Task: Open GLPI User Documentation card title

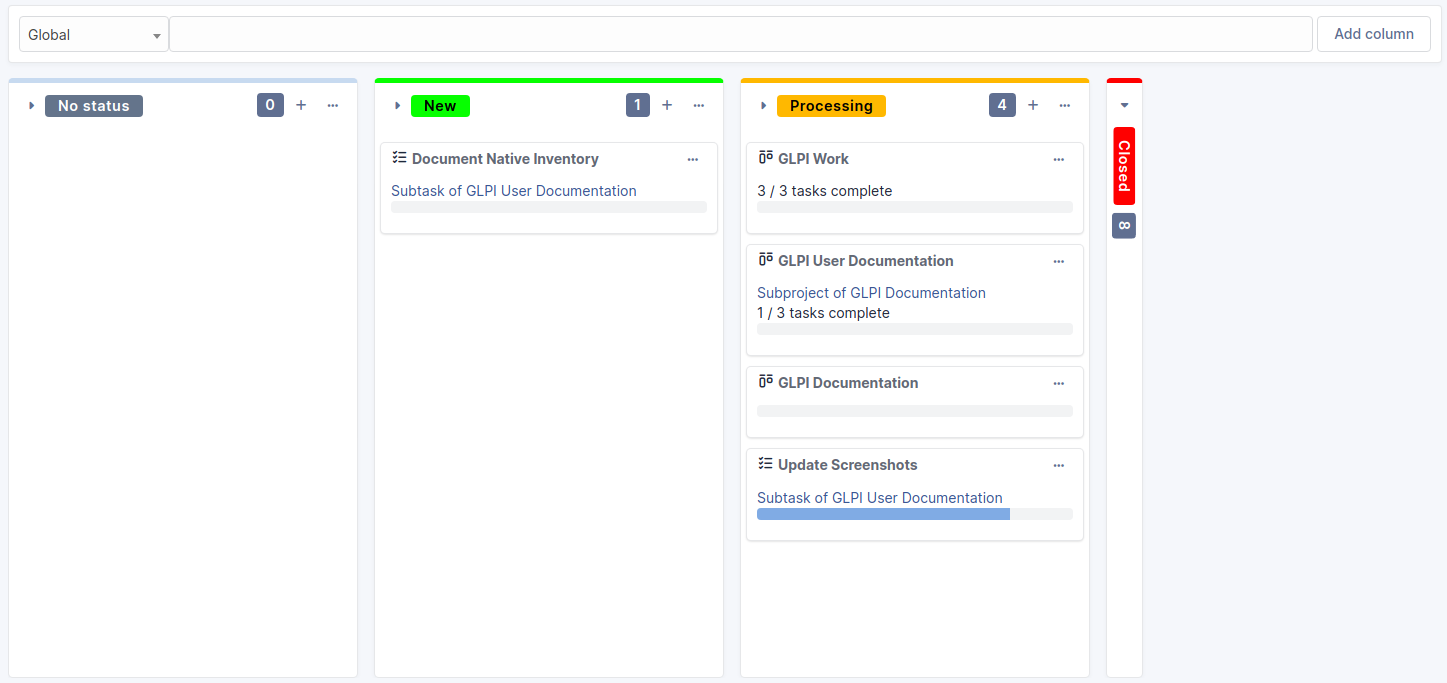Action: pyautogui.click(x=866, y=261)
